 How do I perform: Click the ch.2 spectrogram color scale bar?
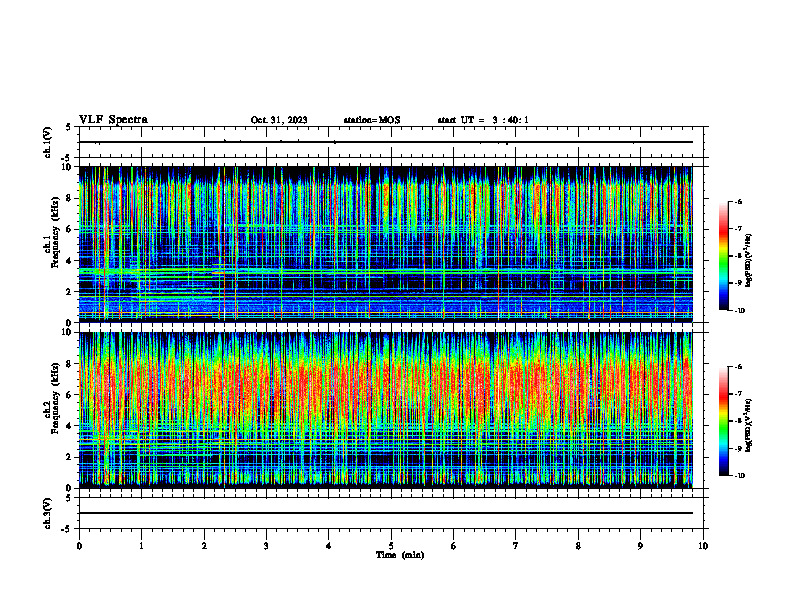724,421
